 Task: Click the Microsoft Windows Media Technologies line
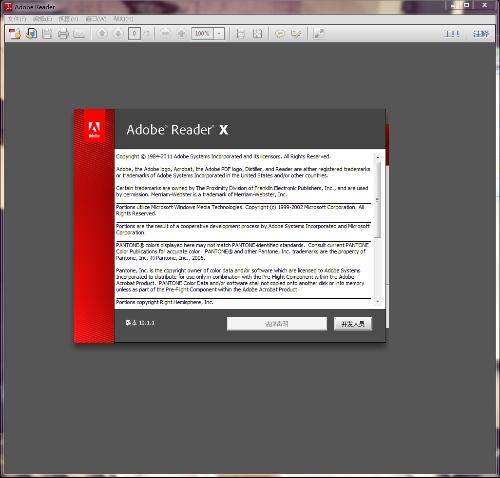(x=240, y=210)
